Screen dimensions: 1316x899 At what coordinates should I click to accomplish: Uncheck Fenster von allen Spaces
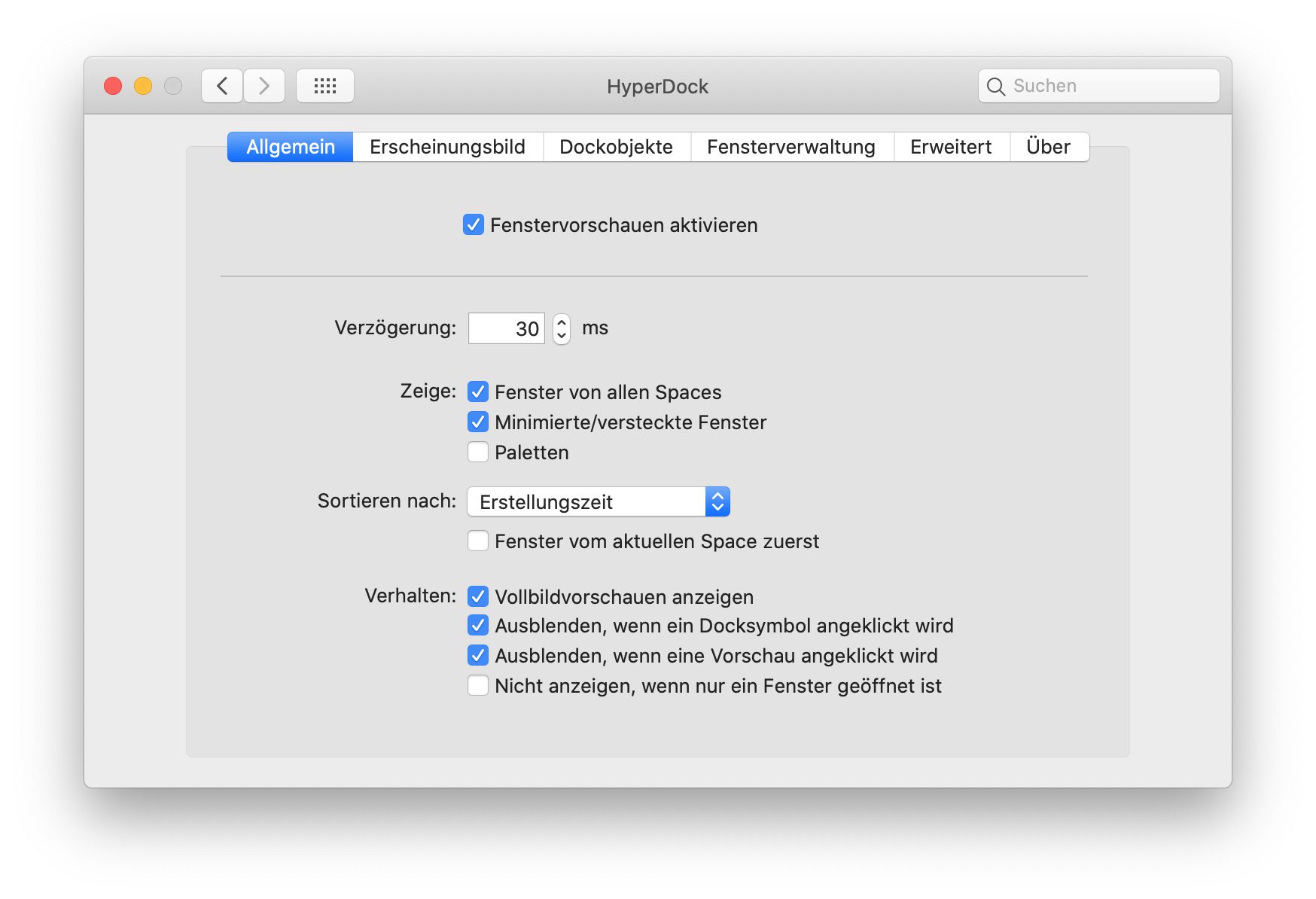click(x=478, y=392)
